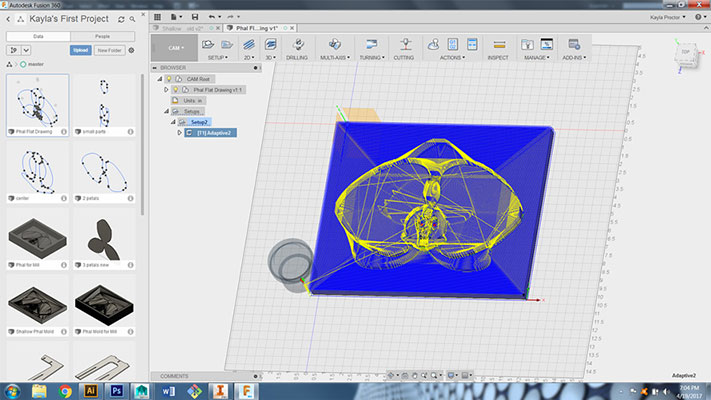Screen dimensions: 711x400
Task: Open data panel settings gear
Action: coord(131,50)
